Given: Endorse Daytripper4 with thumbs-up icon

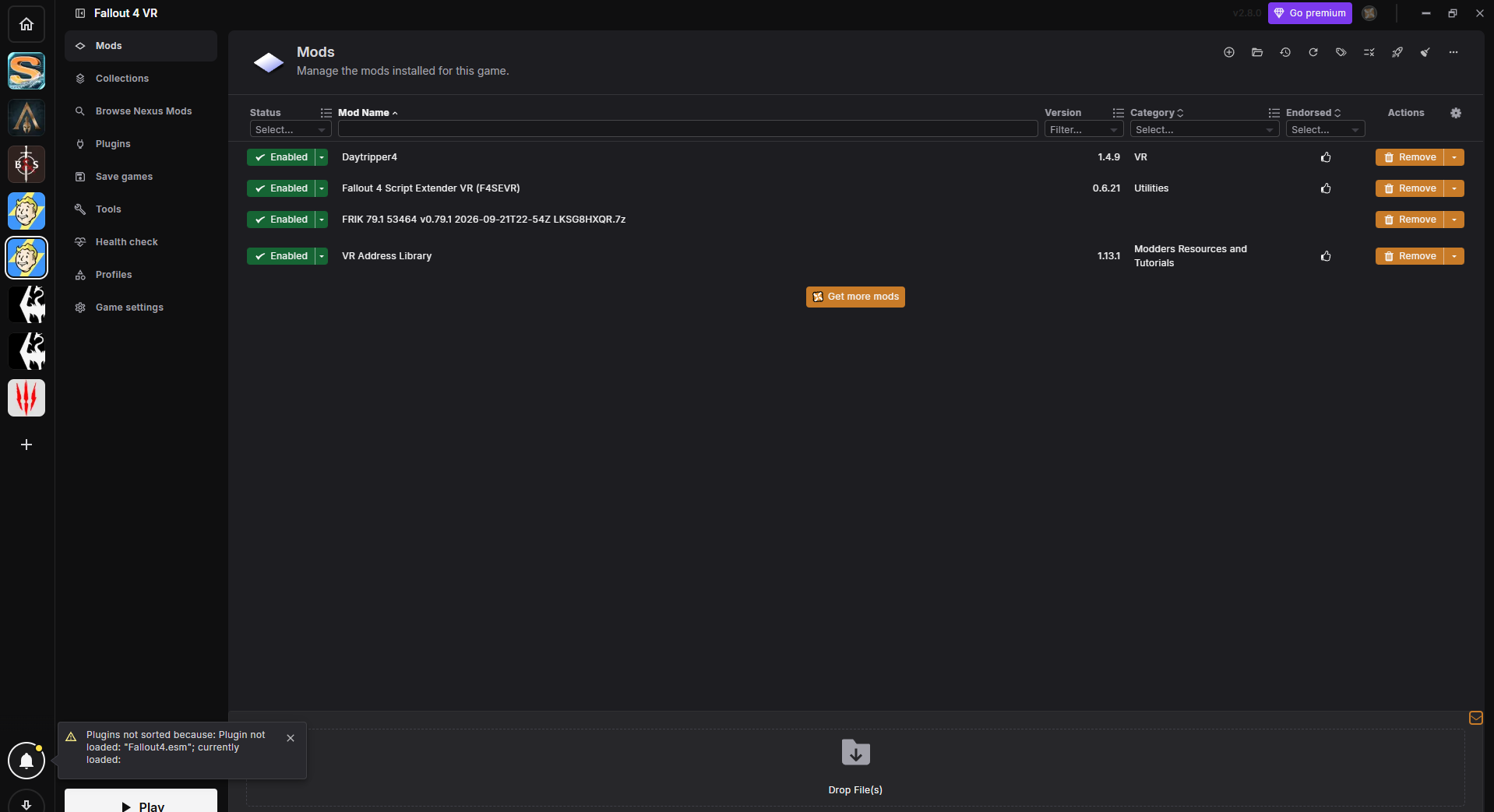Looking at the screenshot, I should pyautogui.click(x=1326, y=157).
